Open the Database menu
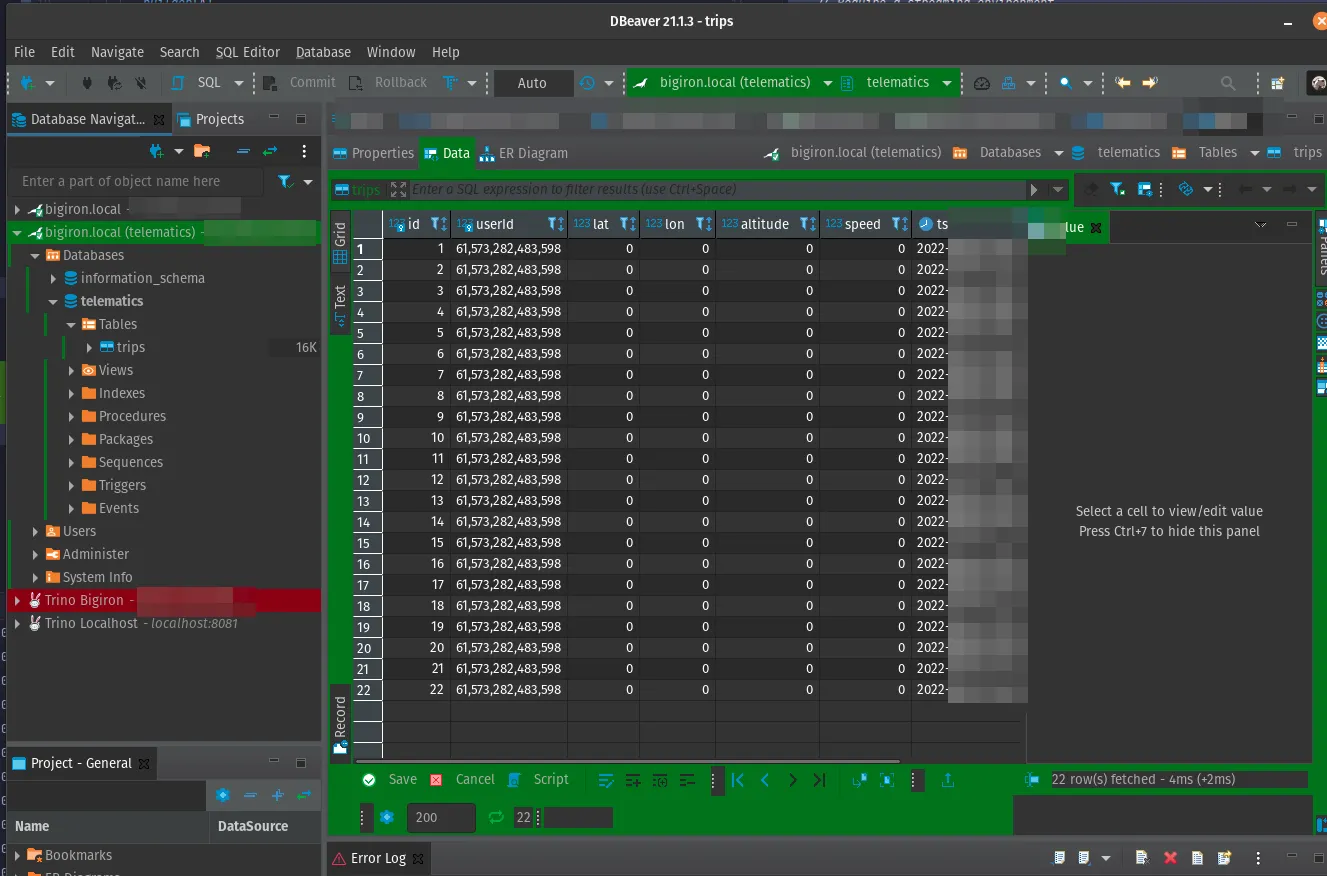 pyautogui.click(x=323, y=52)
